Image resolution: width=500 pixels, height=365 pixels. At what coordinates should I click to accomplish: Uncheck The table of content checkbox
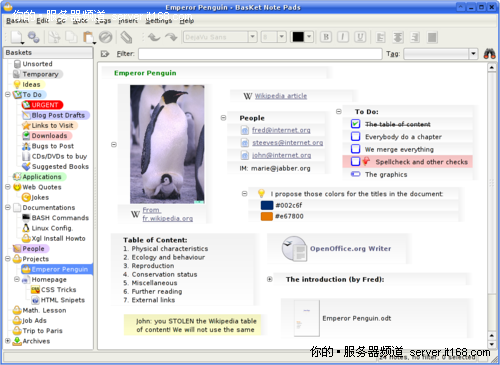pos(356,124)
